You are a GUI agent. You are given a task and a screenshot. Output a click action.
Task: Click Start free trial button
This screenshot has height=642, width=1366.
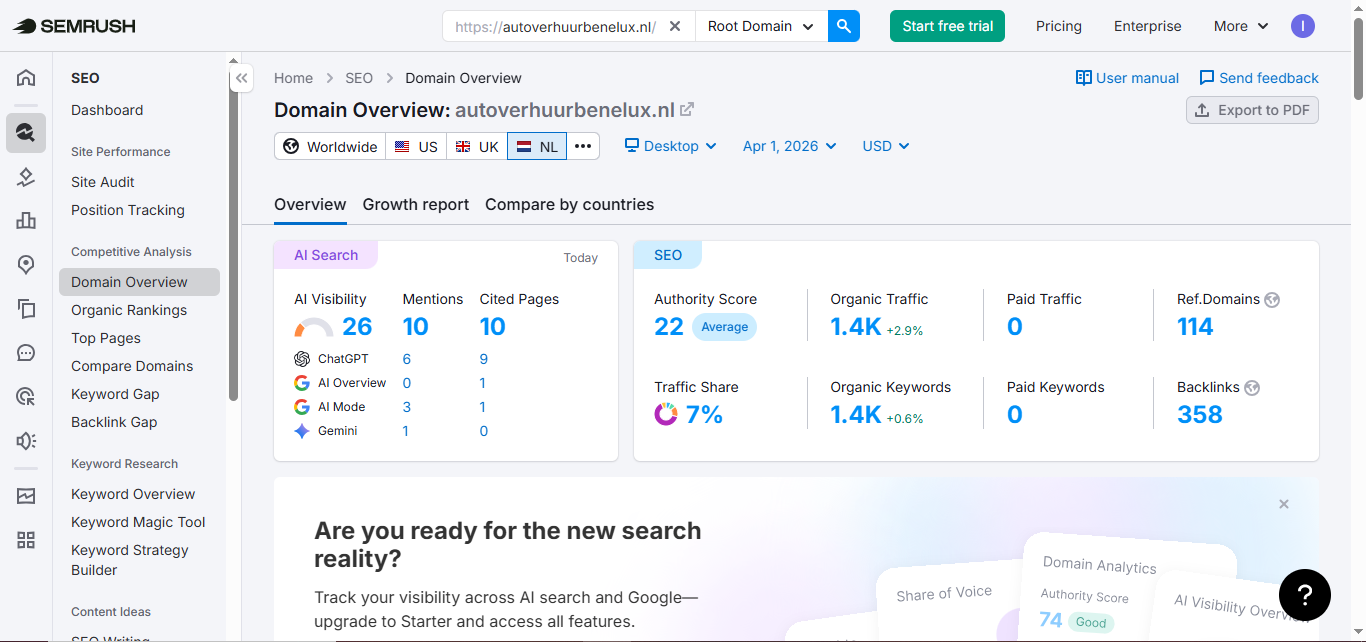(x=948, y=26)
